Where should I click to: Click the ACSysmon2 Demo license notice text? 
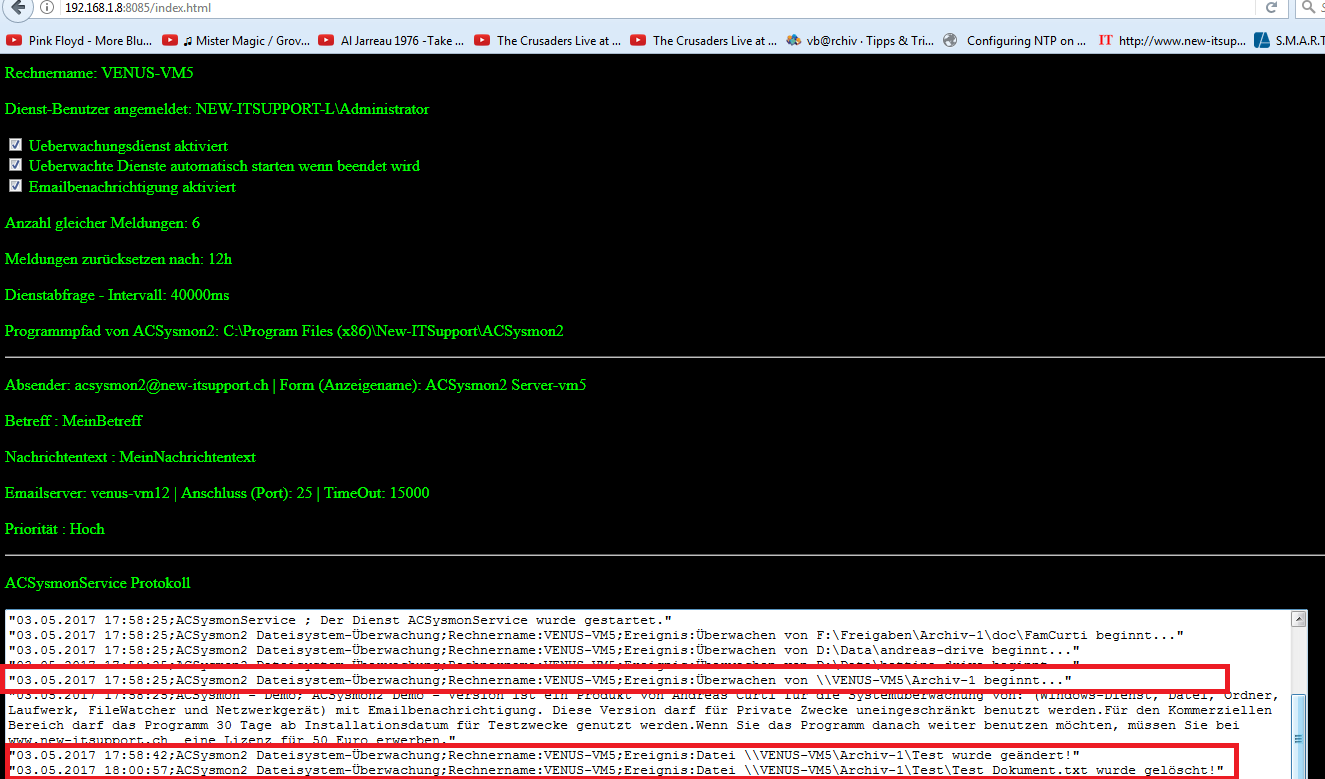645,717
